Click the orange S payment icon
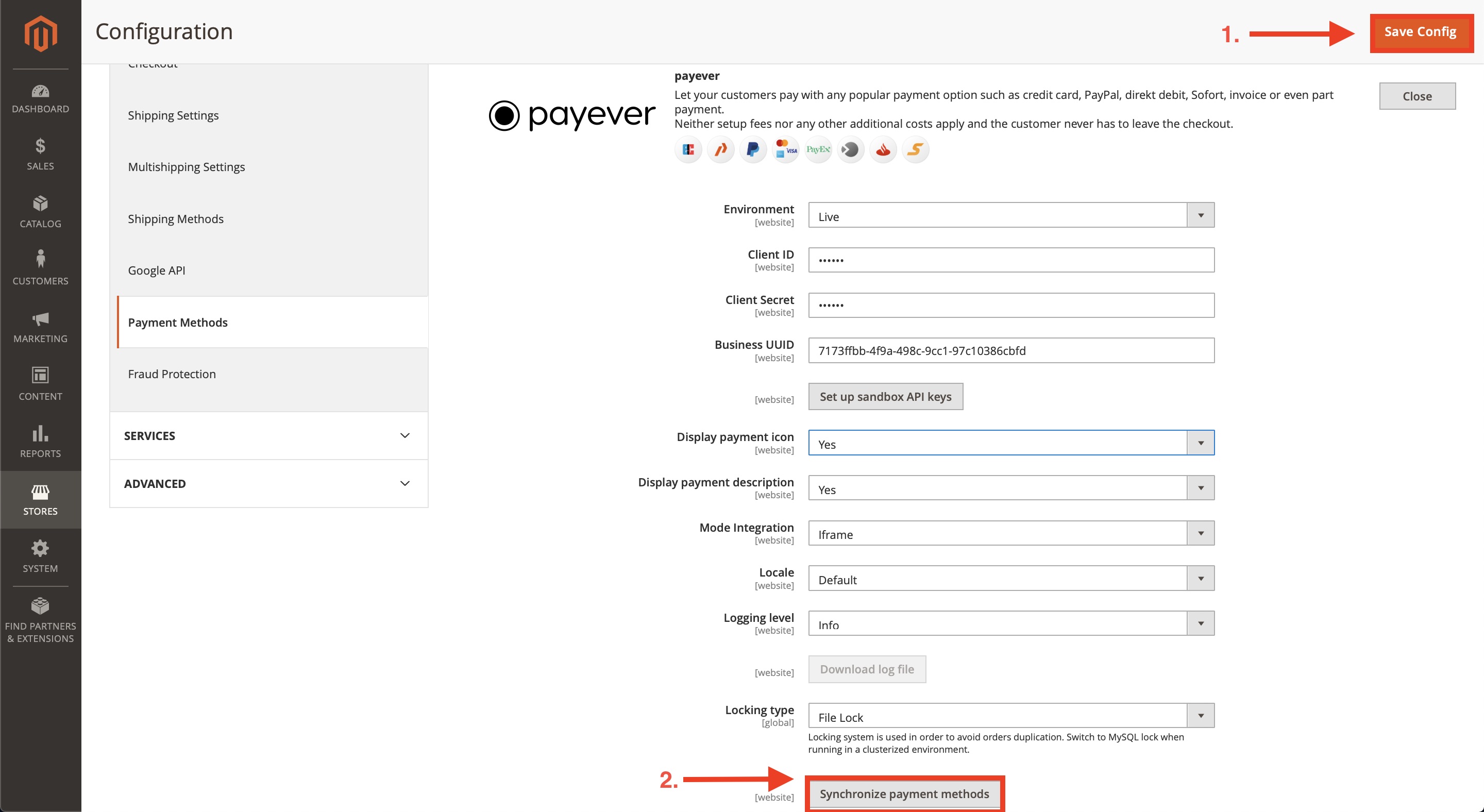Screen dimensions: 1484x812 (x=916, y=150)
